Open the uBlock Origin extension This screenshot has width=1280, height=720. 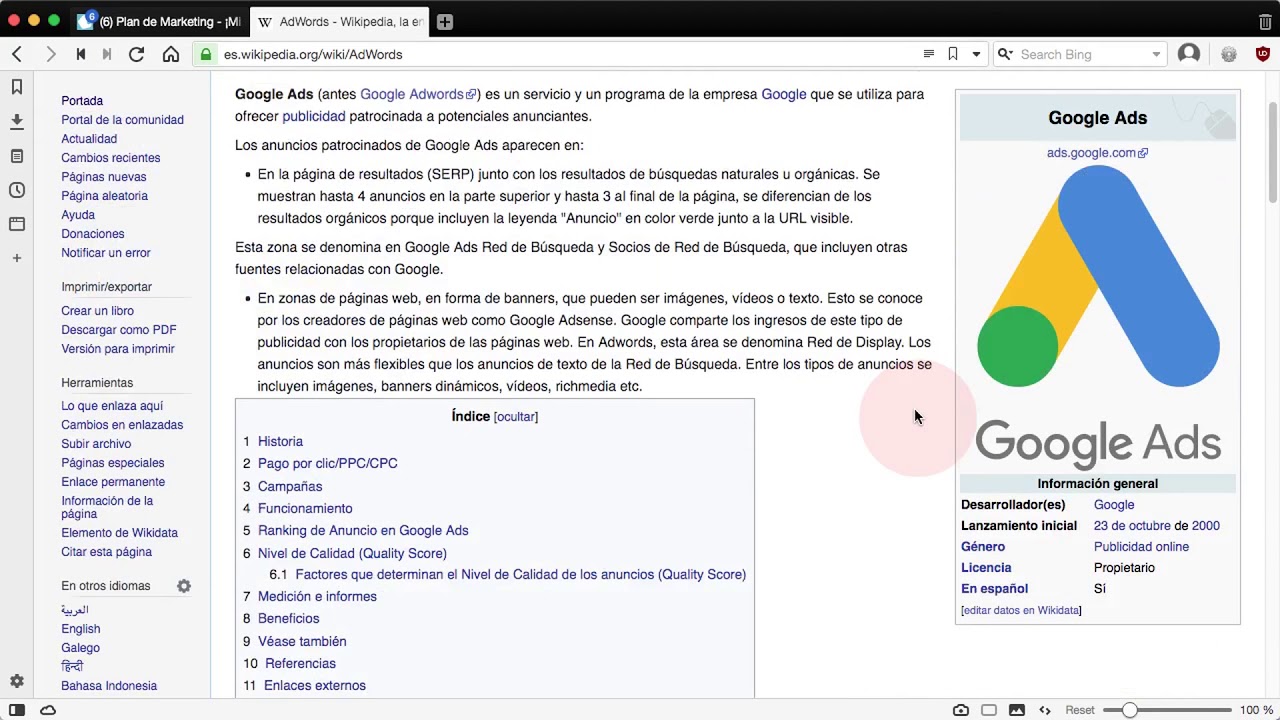click(x=1263, y=54)
